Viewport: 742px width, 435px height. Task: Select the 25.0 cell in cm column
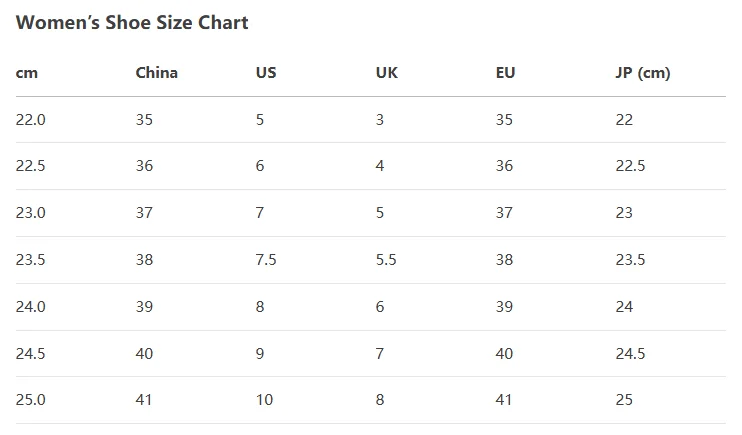31,400
